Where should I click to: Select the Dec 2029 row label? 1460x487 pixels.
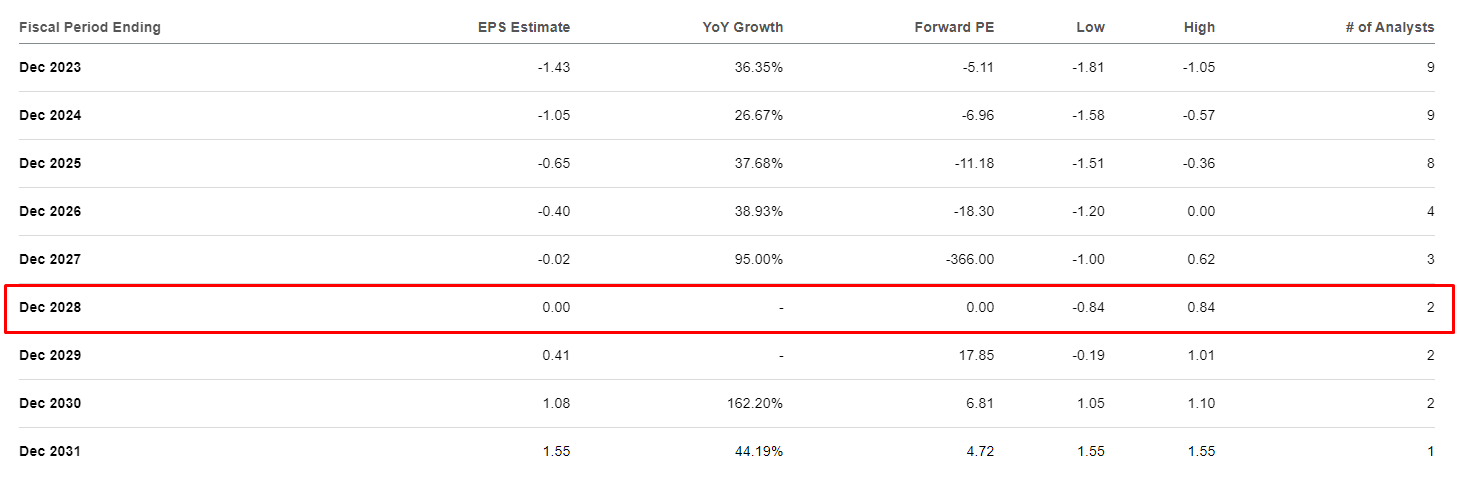[x=50, y=356]
